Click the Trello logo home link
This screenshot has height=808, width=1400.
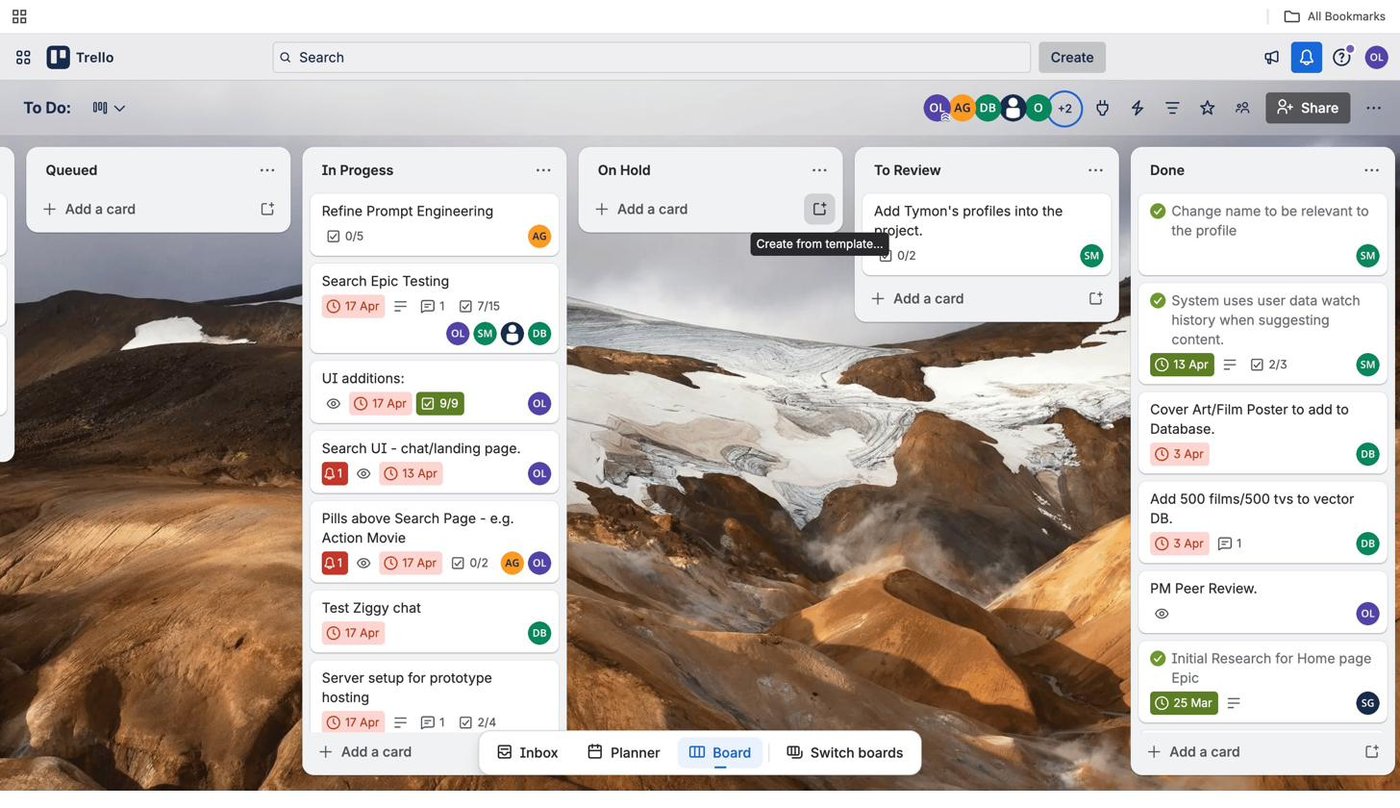81,57
